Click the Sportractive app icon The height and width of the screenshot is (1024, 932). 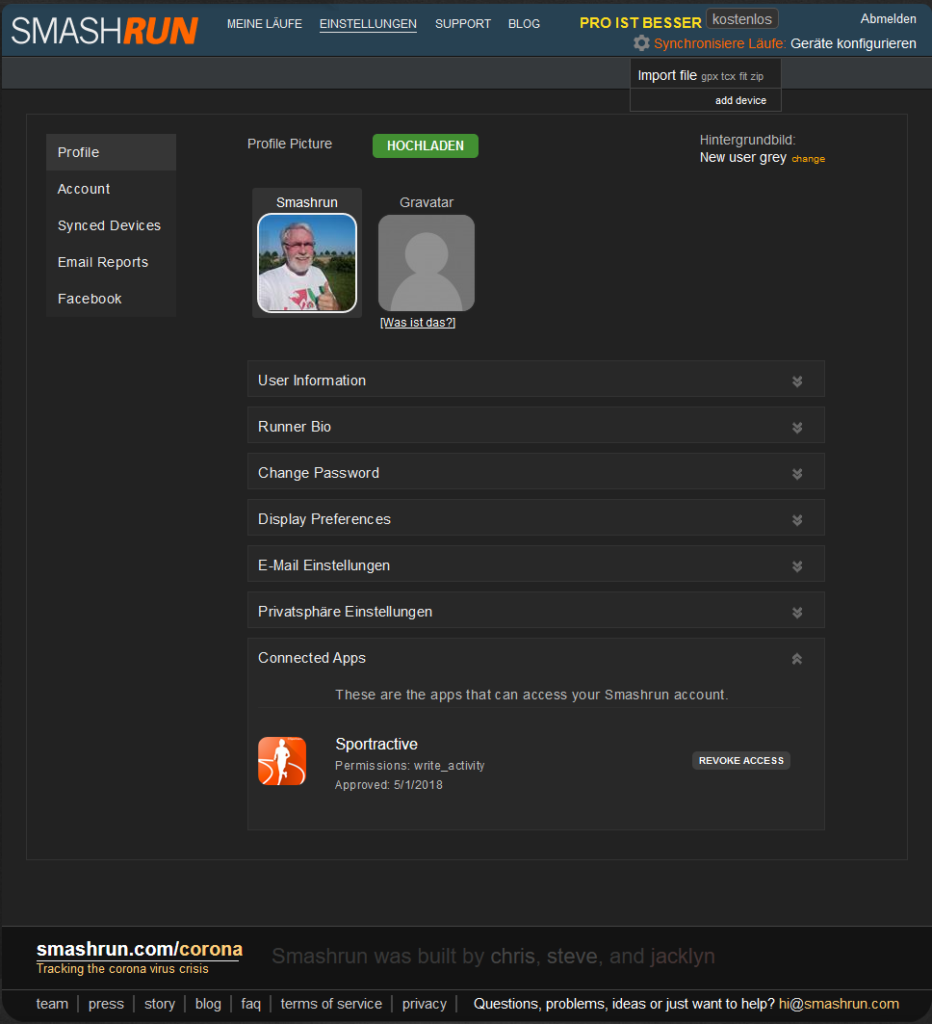click(x=282, y=761)
